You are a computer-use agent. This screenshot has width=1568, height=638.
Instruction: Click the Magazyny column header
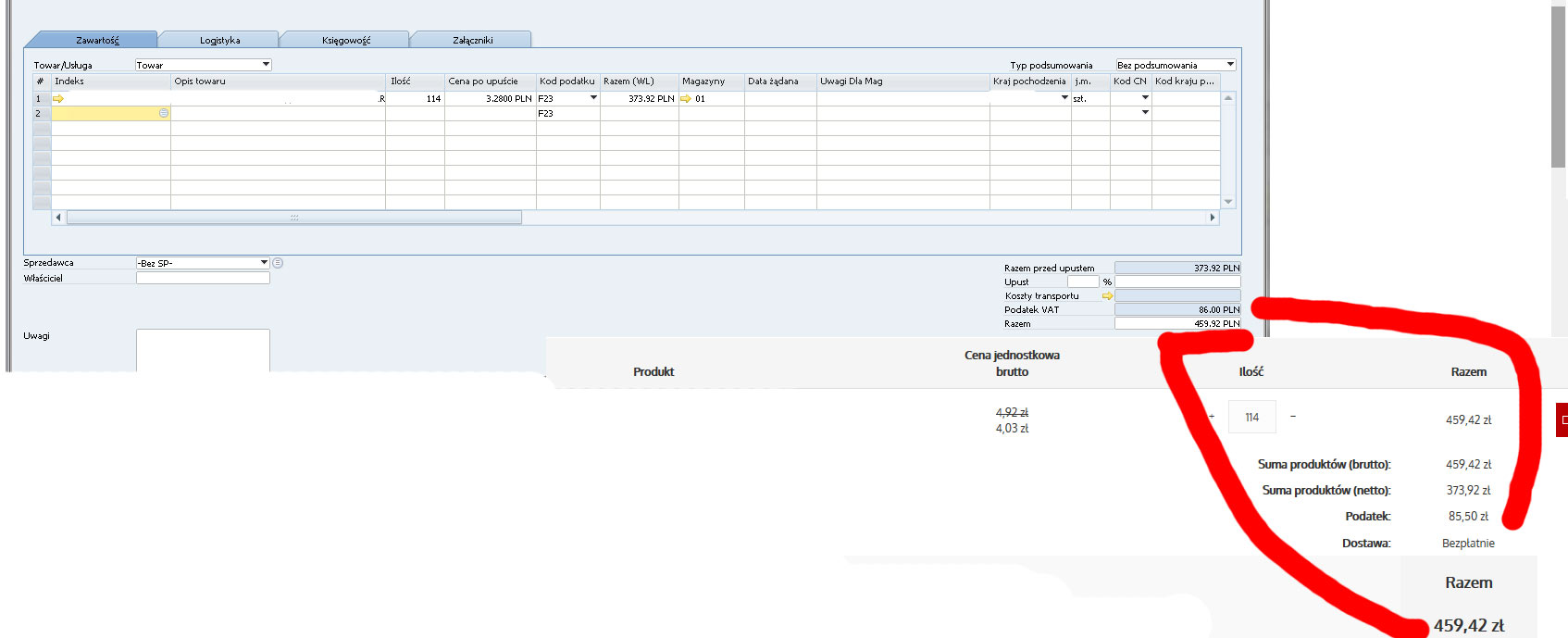(x=712, y=81)
